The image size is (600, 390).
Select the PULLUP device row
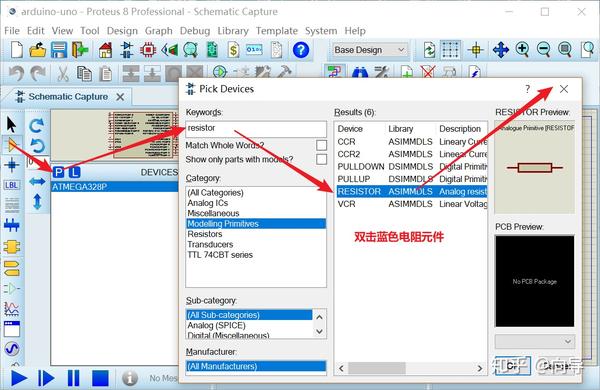411,179
